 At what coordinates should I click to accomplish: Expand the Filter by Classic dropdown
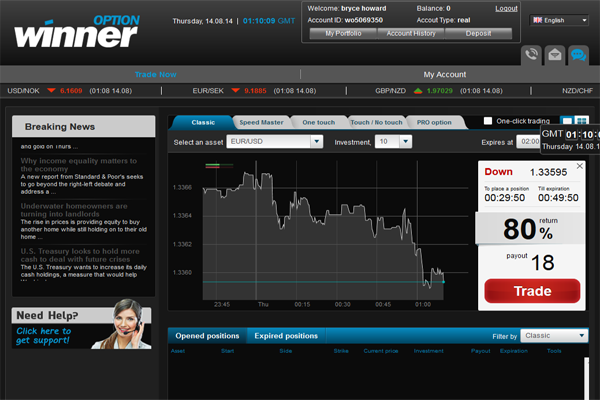coord(582,336)
